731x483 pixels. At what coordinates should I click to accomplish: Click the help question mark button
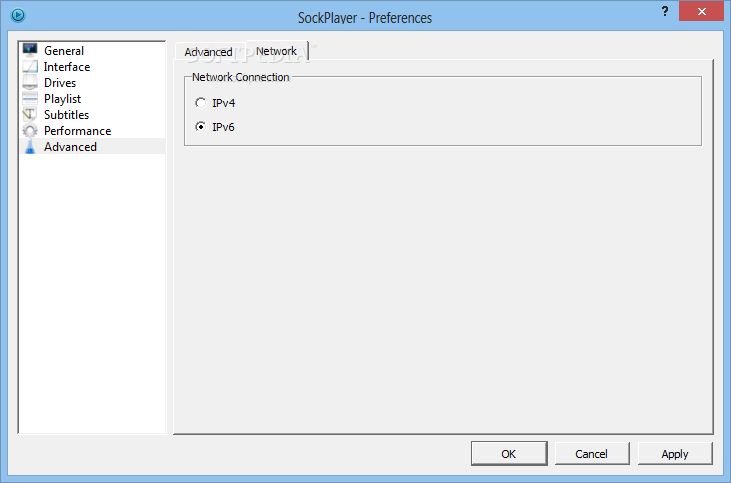[665, 11]
